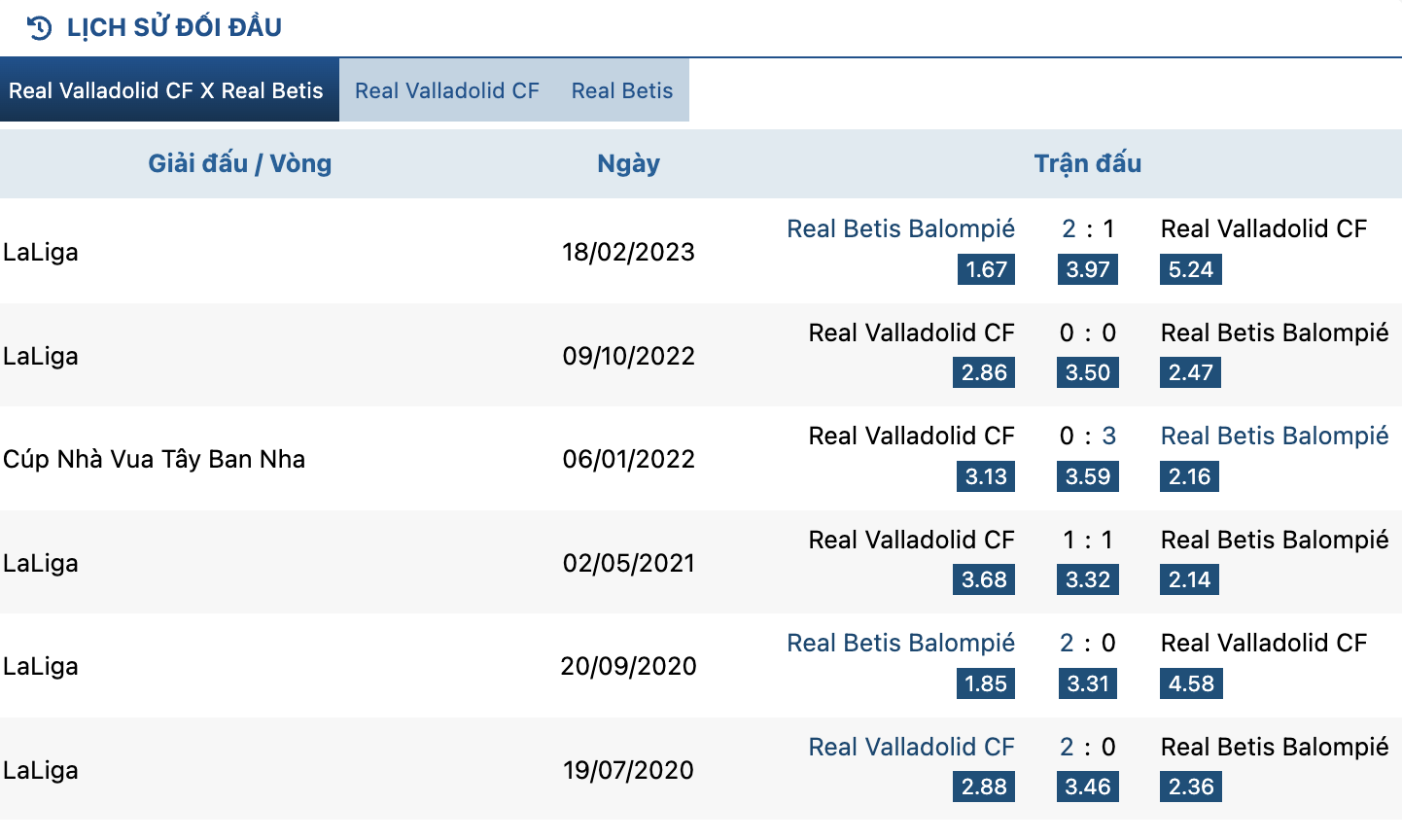Viewport: 1402px width, 840px height.
Task: Click the 3.13 odds badge
Action: (x=986, y=476)
